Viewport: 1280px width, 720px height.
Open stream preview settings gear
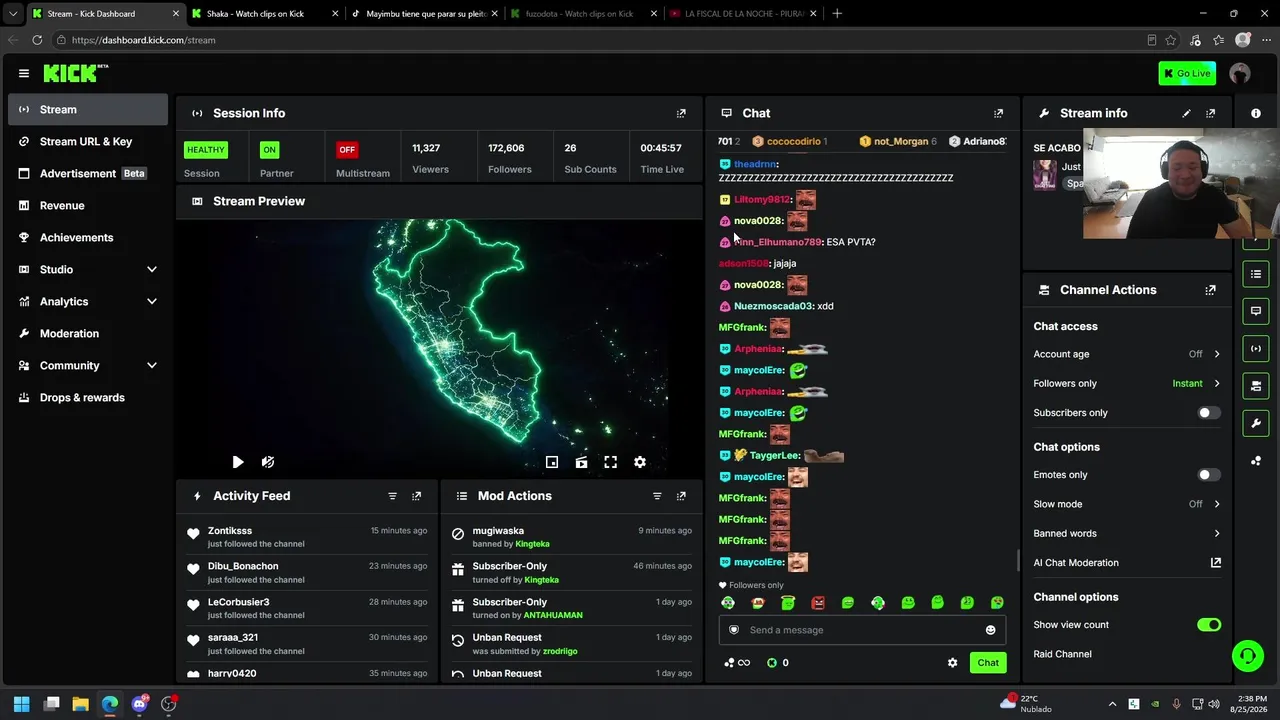click(640, 462)
